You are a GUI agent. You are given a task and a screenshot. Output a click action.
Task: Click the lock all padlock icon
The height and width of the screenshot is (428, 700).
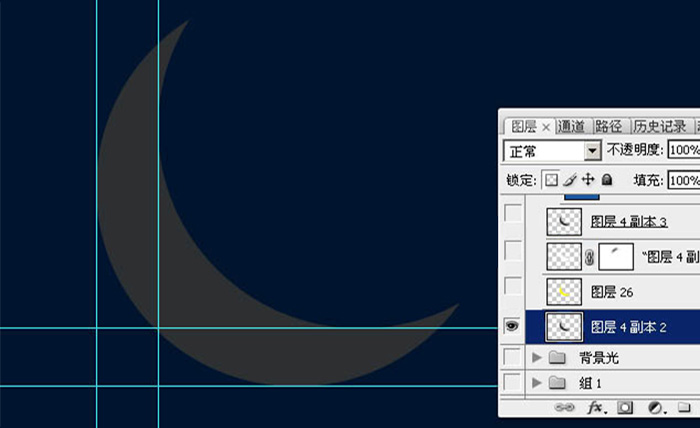pos(606,181)
